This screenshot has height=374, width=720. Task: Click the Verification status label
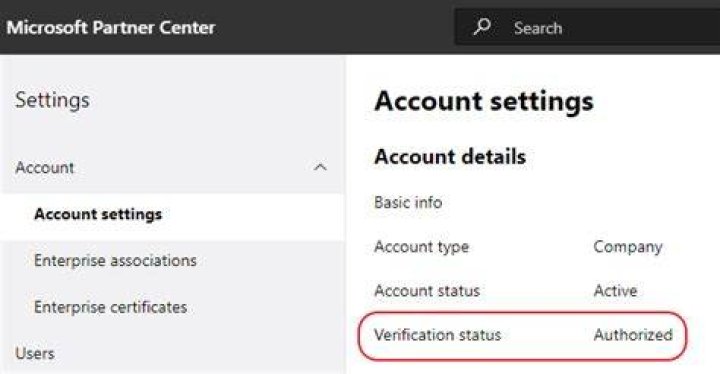point(438,334)
